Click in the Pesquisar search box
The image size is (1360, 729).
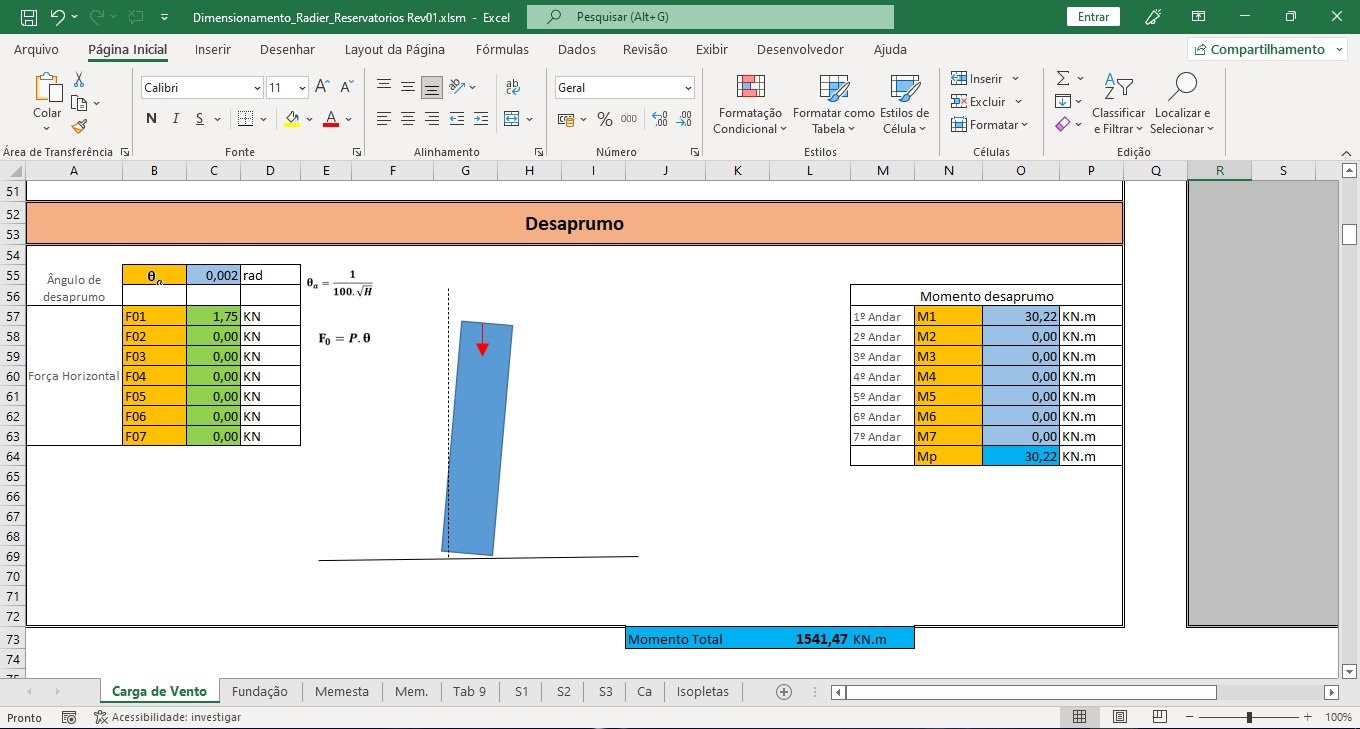tap(710, 17)
